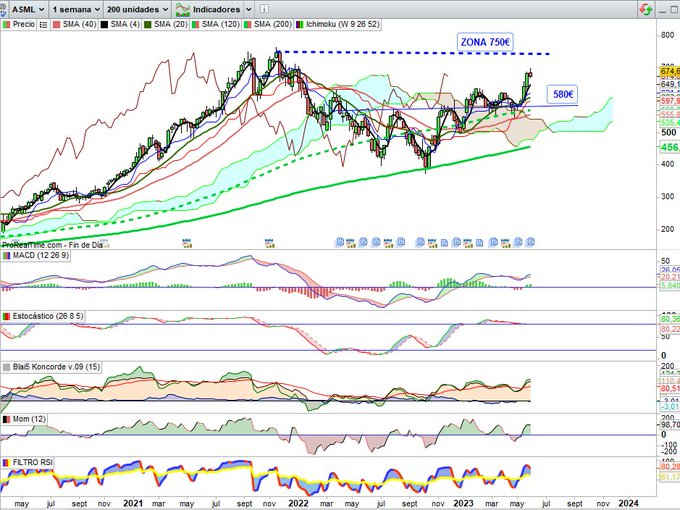Click the SMA (4) black color swatch
This screenshot has height=510, width=680.
pyautogui.click(x=105, y=25)
